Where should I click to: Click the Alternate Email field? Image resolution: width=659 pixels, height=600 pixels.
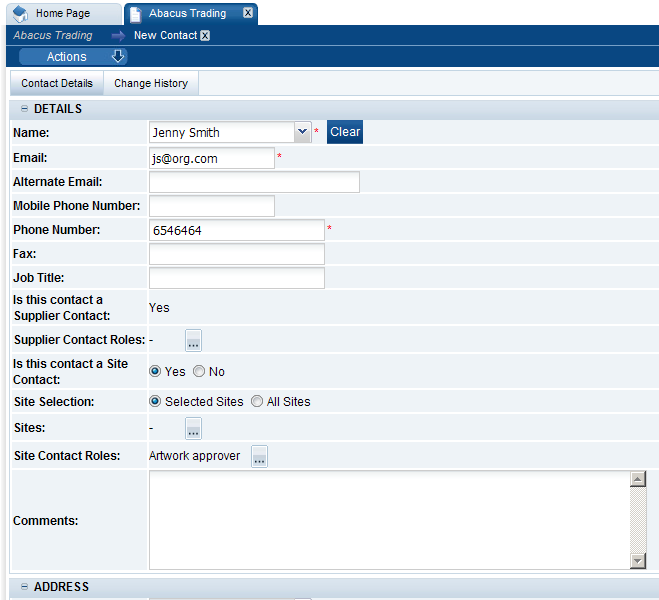254,182
